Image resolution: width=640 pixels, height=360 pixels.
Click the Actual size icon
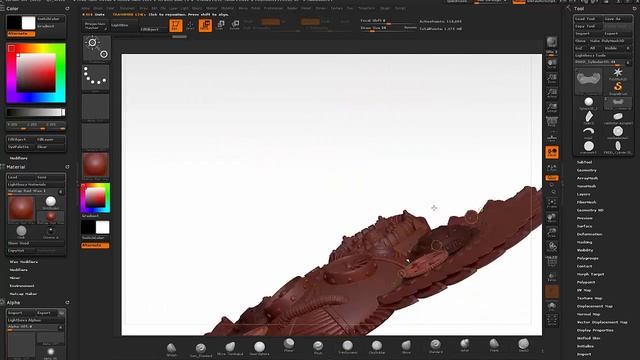coord(552,93)
